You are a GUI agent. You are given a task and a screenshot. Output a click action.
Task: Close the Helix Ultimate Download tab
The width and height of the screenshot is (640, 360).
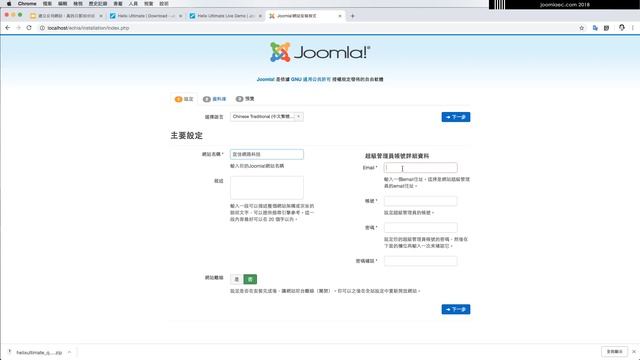[180, 16]
